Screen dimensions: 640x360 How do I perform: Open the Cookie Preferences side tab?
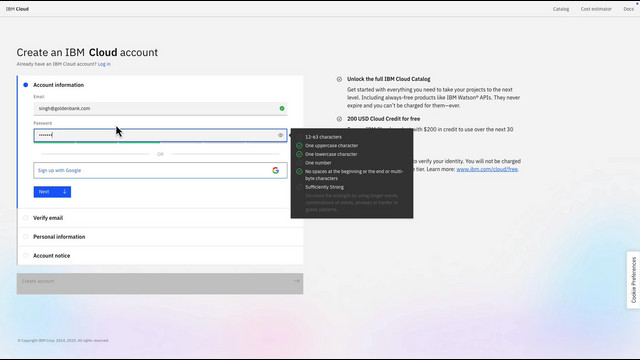point(633,280)
